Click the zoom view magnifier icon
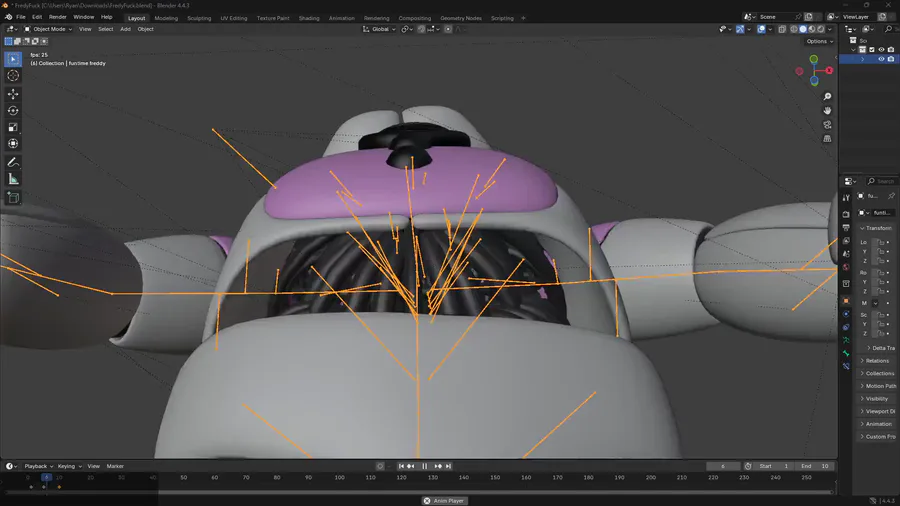Screen dimensions: 900x506 pos(827,96)
